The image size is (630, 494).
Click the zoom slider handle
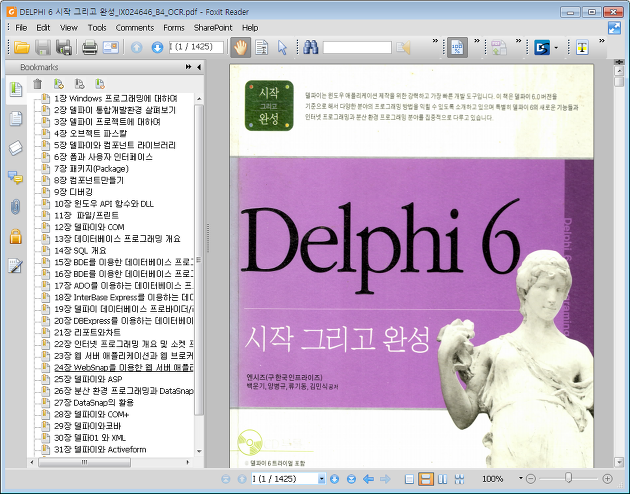[569, 478]
